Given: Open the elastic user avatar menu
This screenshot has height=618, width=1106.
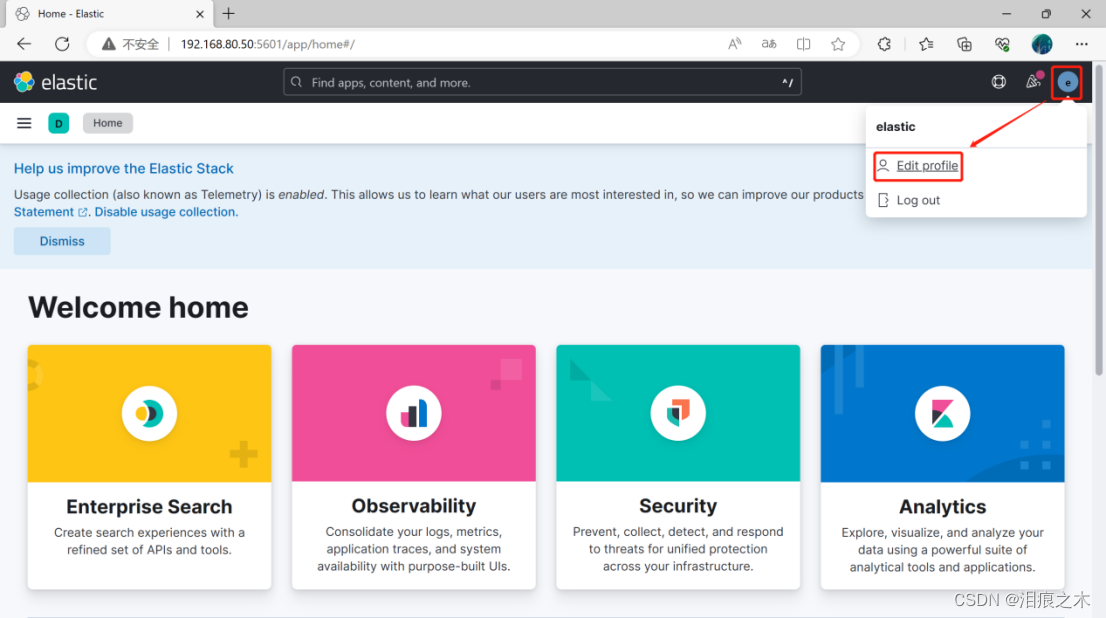Looking at the screenshot, I should pos(1066,82).
